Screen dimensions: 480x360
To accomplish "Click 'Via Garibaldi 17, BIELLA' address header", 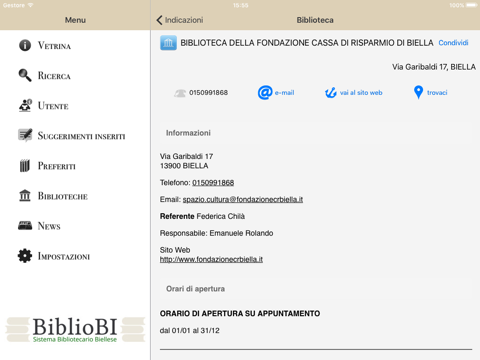I will click(434, 67).
